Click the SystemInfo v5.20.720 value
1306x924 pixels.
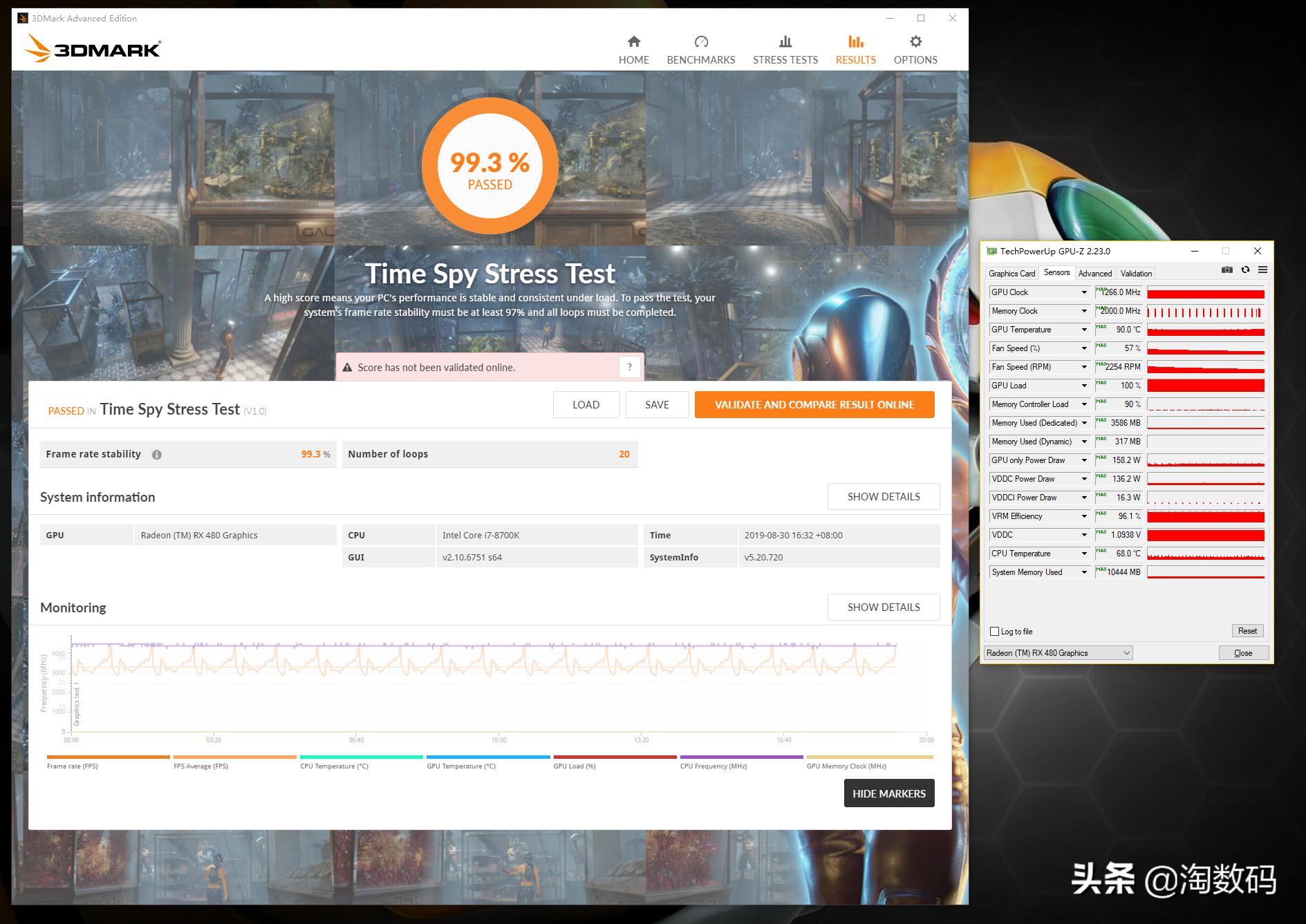(839, 557)
